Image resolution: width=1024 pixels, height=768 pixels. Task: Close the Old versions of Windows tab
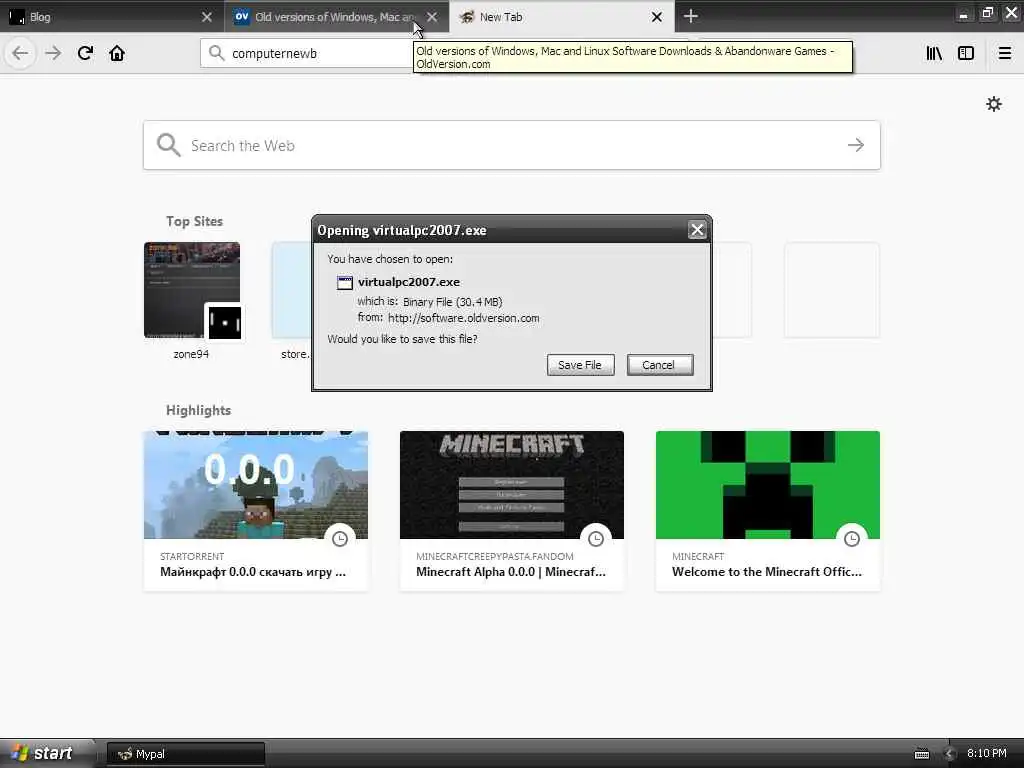(x=432, y=17)
